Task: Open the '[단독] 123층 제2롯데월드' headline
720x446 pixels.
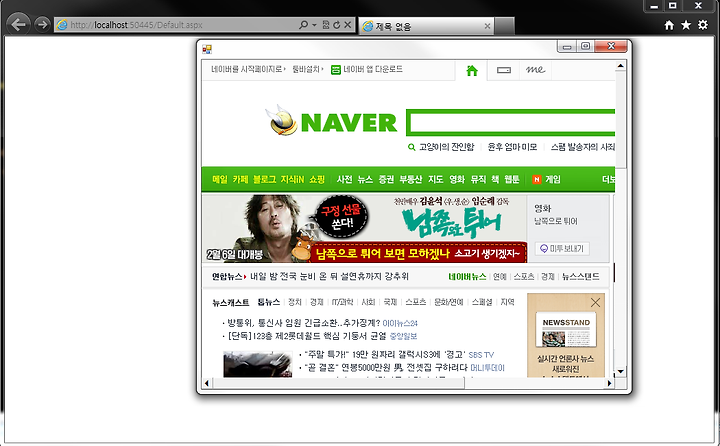Action: [x=307, y=336]
